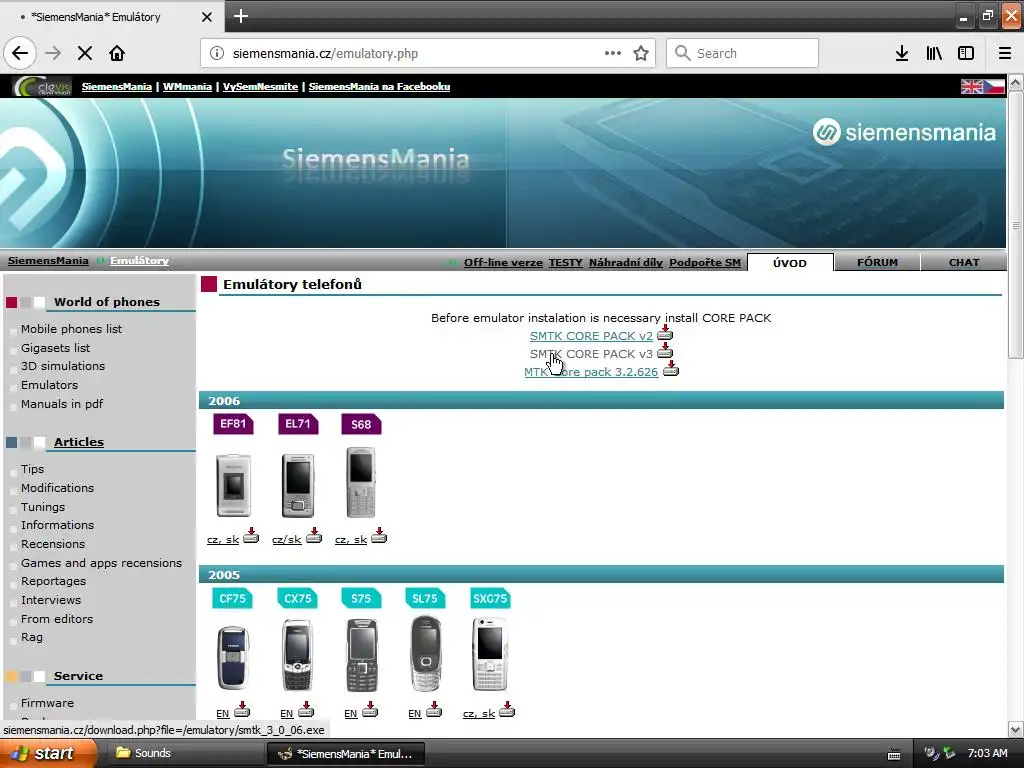
Task: Click the taskbar clock showing 7:03 AM
Action: coord(987,754)
